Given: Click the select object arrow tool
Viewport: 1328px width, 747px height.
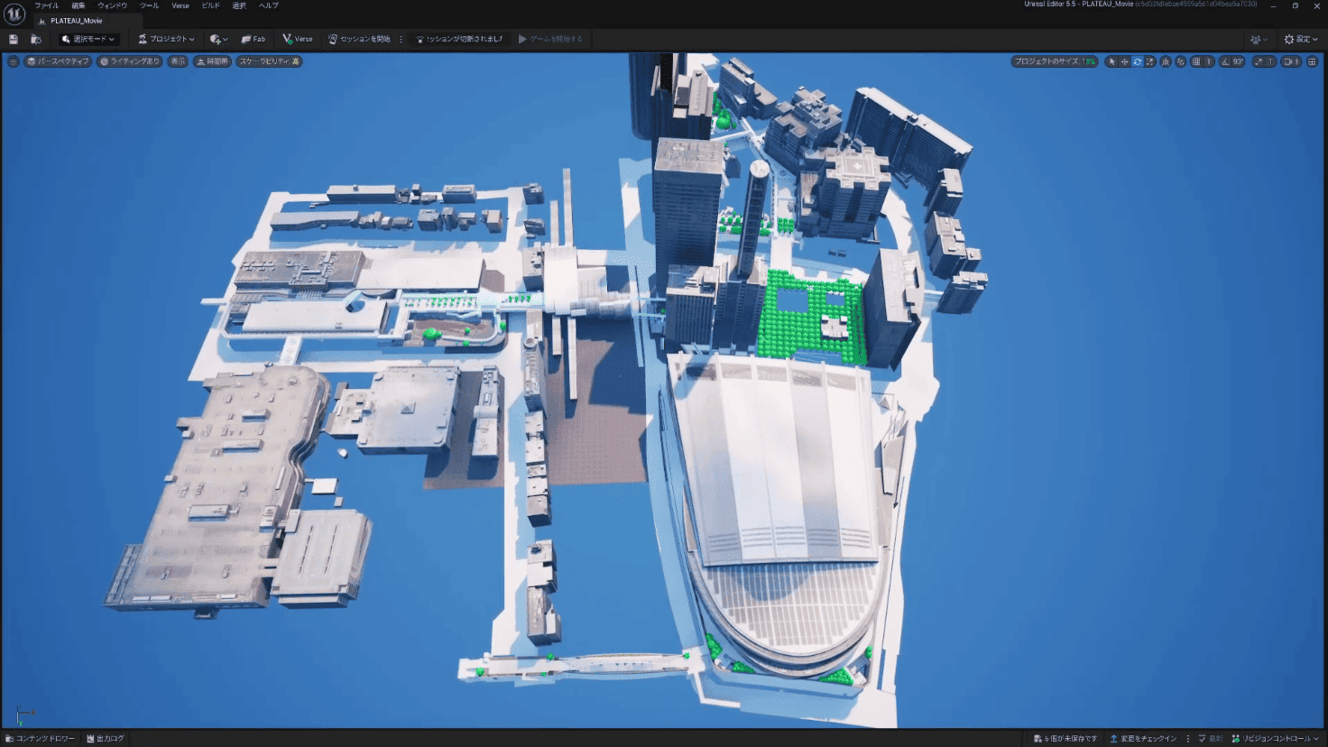Looking at the screenshot, I should tap(1111, 62).
